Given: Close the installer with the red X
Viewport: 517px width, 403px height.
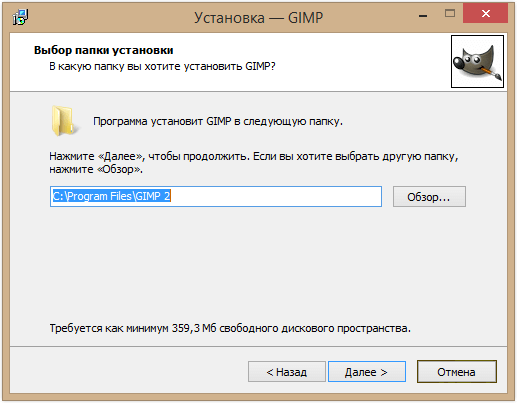Looking at the screenshot, I should click(x=485, y=13).
